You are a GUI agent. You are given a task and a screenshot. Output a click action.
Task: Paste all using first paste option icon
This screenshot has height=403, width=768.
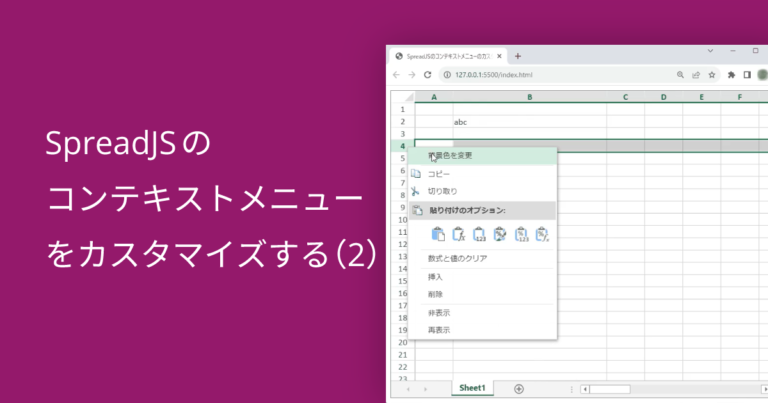[x=438, y=234]
